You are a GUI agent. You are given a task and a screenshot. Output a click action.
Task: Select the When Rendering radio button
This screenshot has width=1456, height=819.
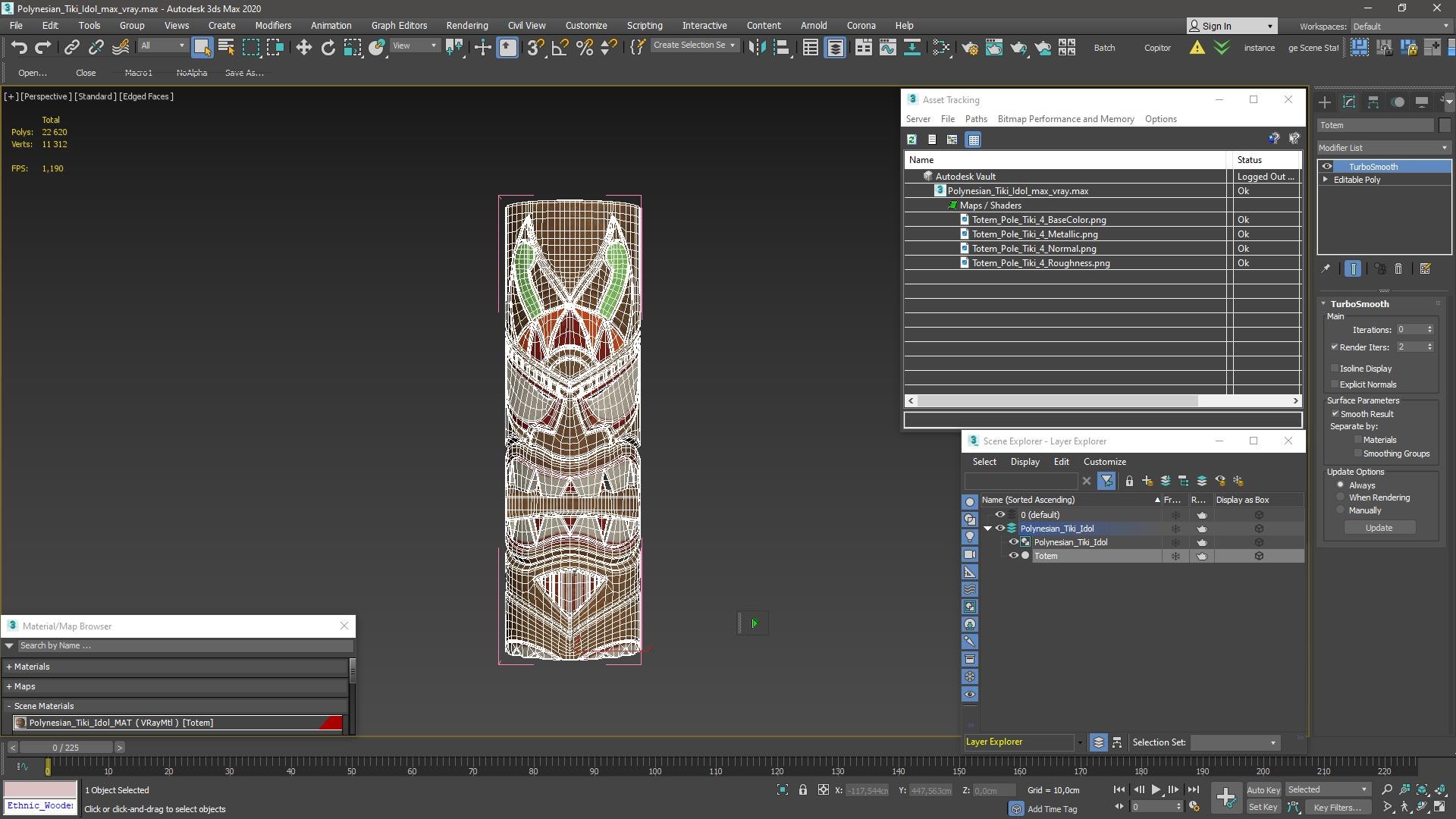click(1341, 498)
